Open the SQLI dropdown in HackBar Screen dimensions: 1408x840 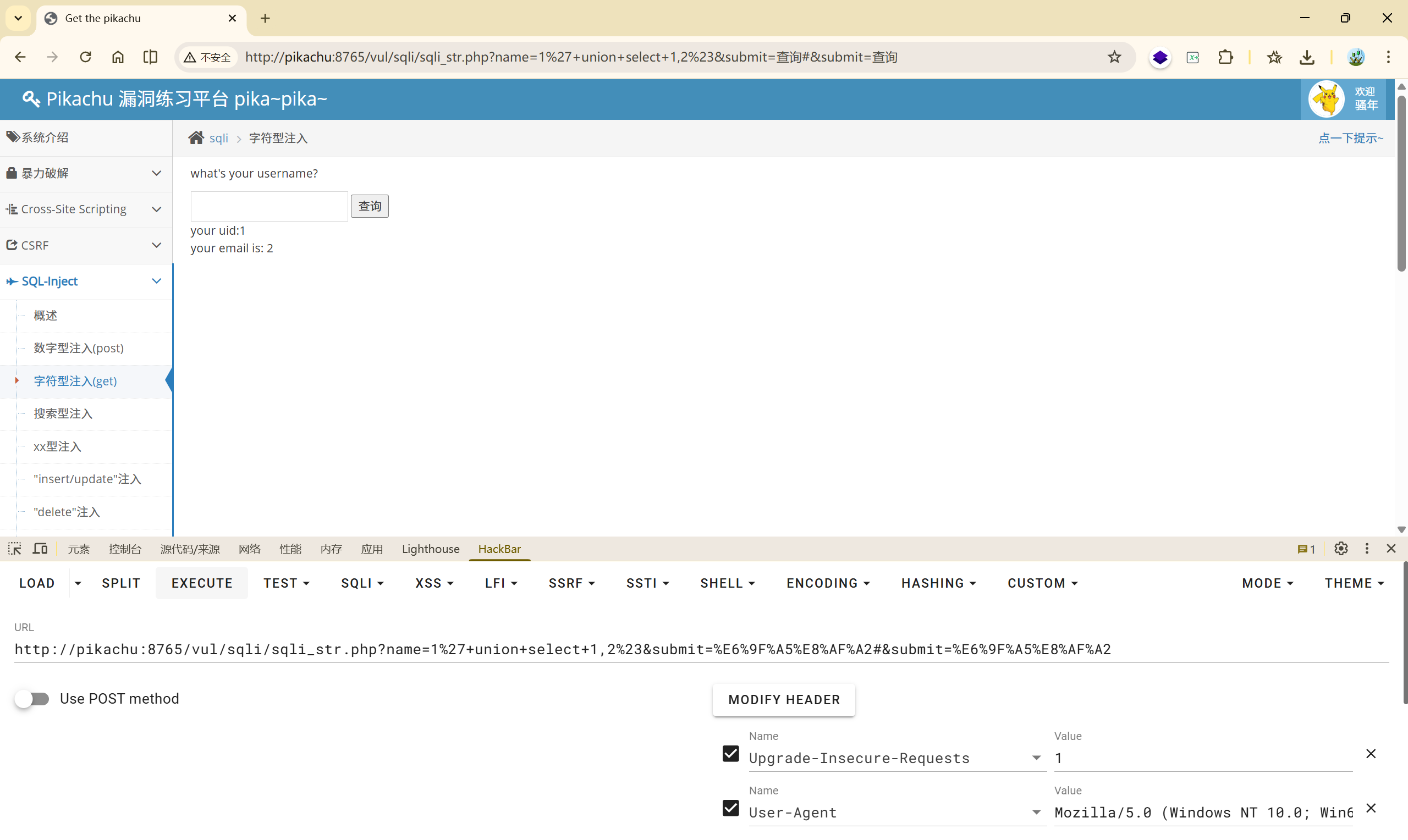coord(362,583)
